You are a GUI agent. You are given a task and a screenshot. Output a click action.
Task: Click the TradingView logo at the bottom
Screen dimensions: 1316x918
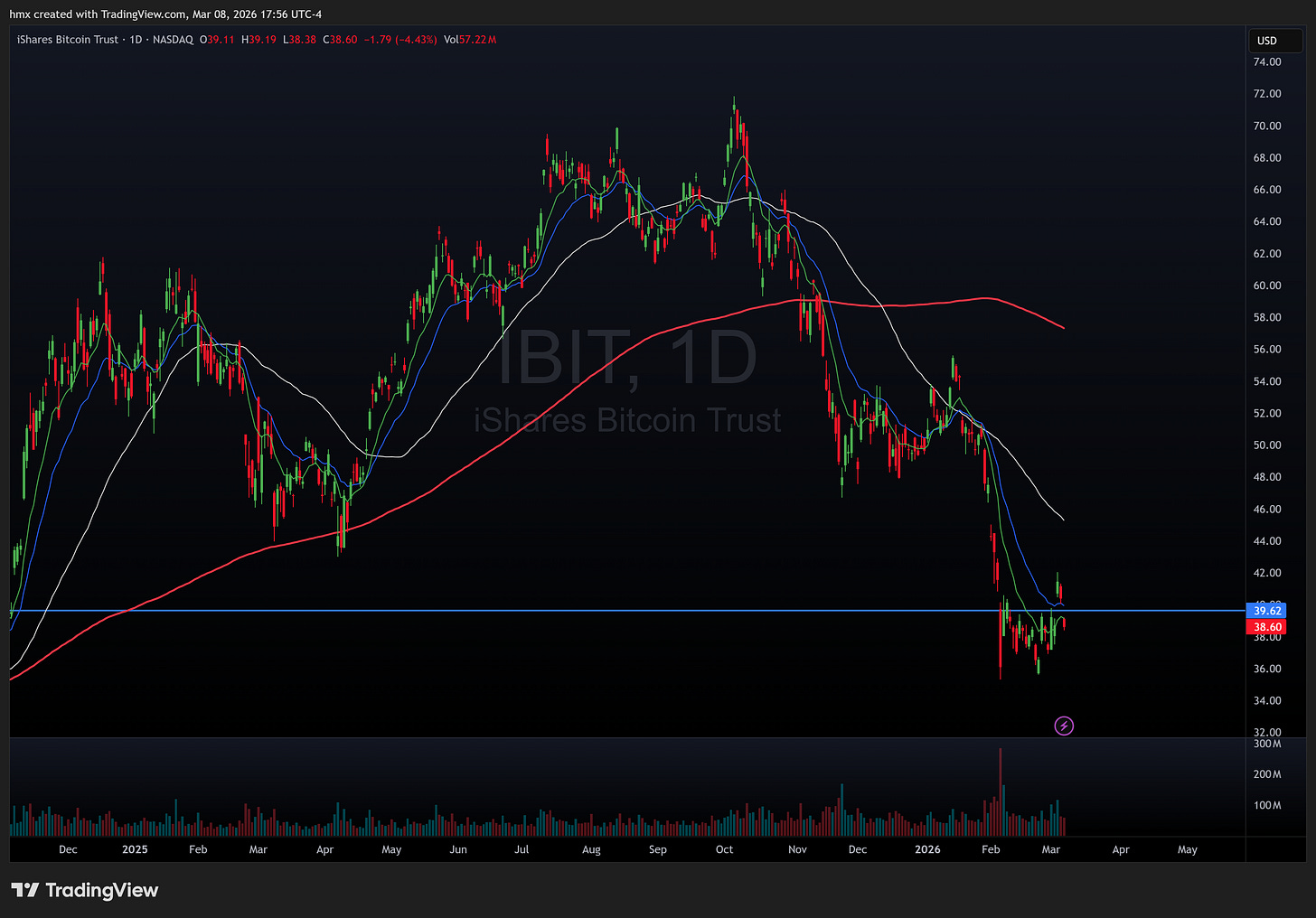click(x=85, y=890)
